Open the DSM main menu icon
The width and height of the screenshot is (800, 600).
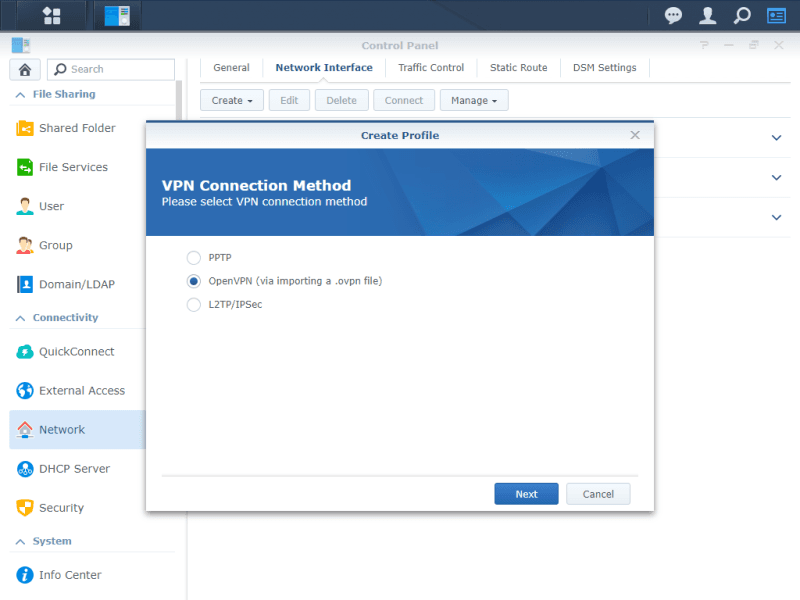(51, 15)
